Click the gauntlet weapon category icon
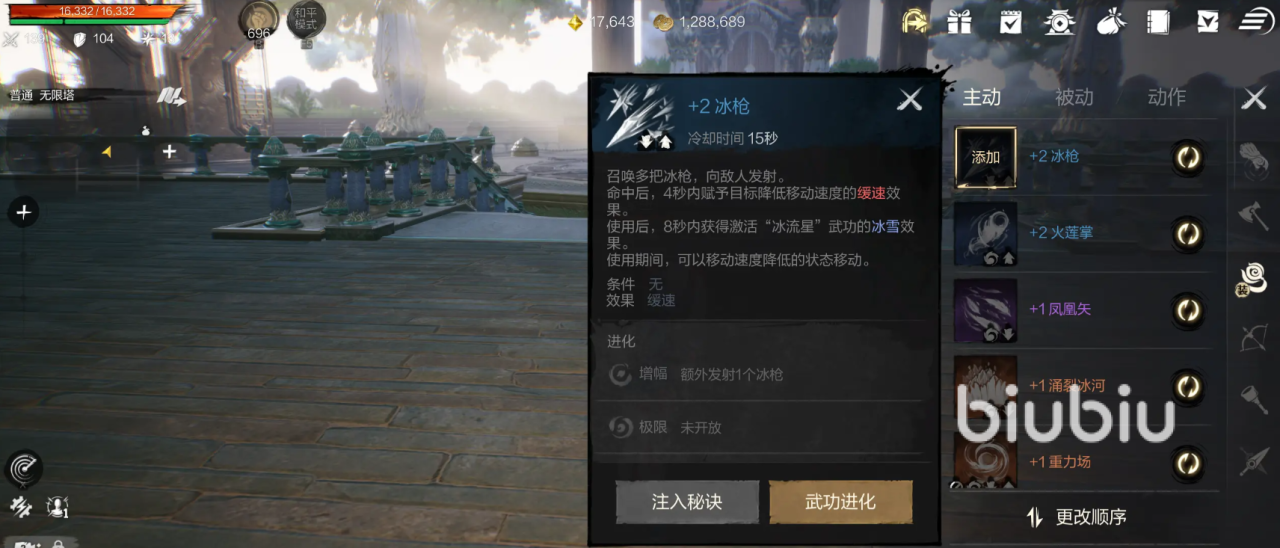The height and width of the screenshot is (548, 1280). [x=1253, y=158]
